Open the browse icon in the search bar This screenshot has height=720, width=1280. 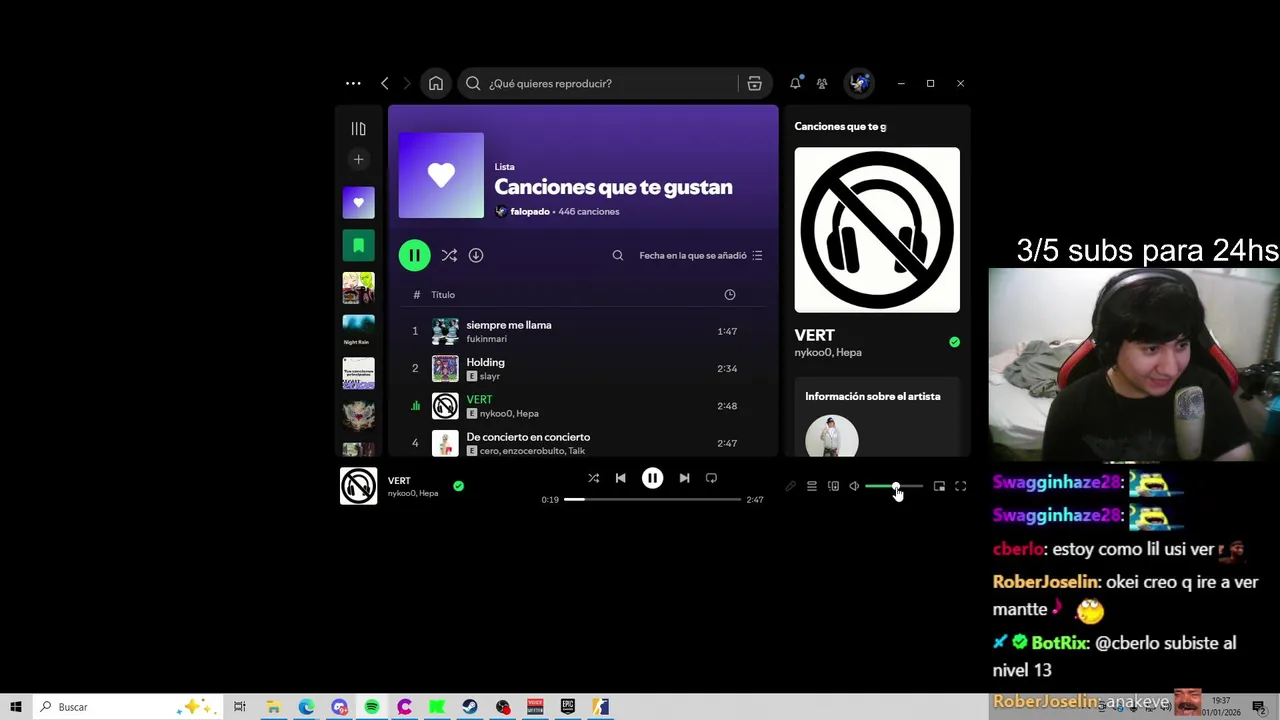coord(755,84)
